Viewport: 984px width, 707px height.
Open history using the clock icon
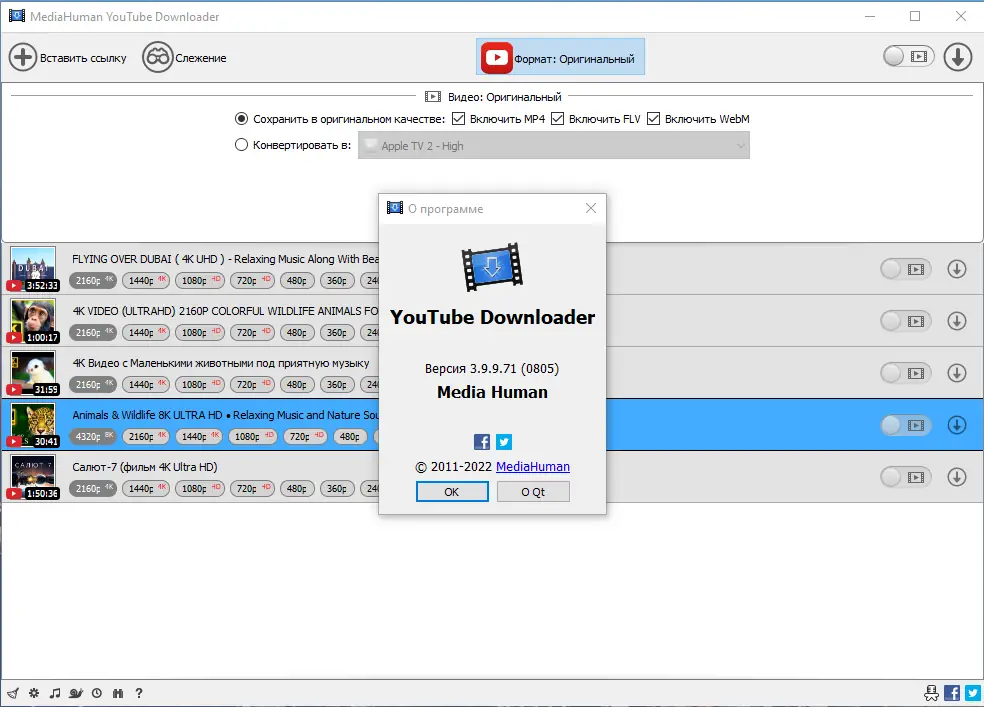pos(97,693)
